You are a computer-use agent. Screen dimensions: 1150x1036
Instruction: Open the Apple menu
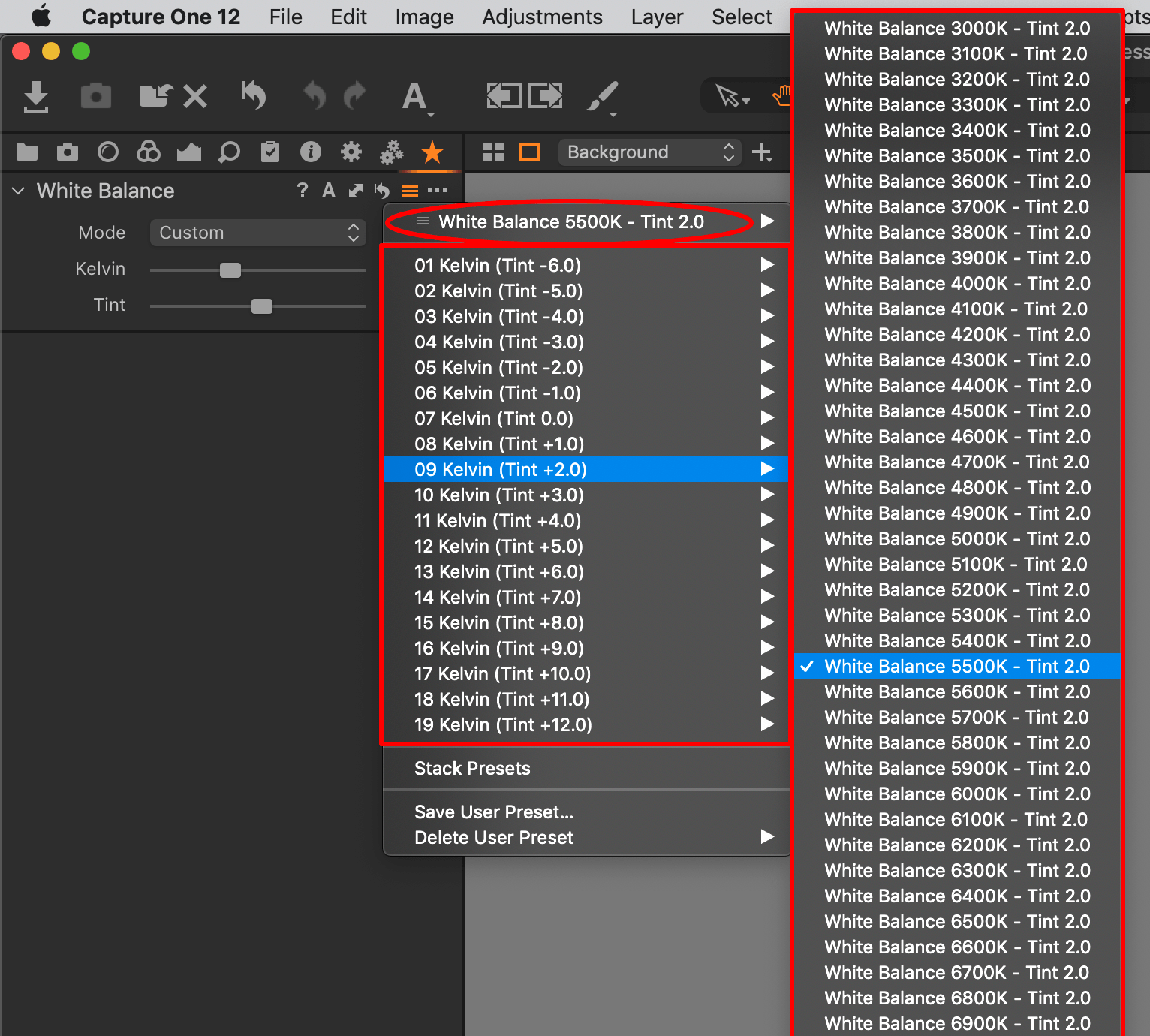(x=41, y=16)
